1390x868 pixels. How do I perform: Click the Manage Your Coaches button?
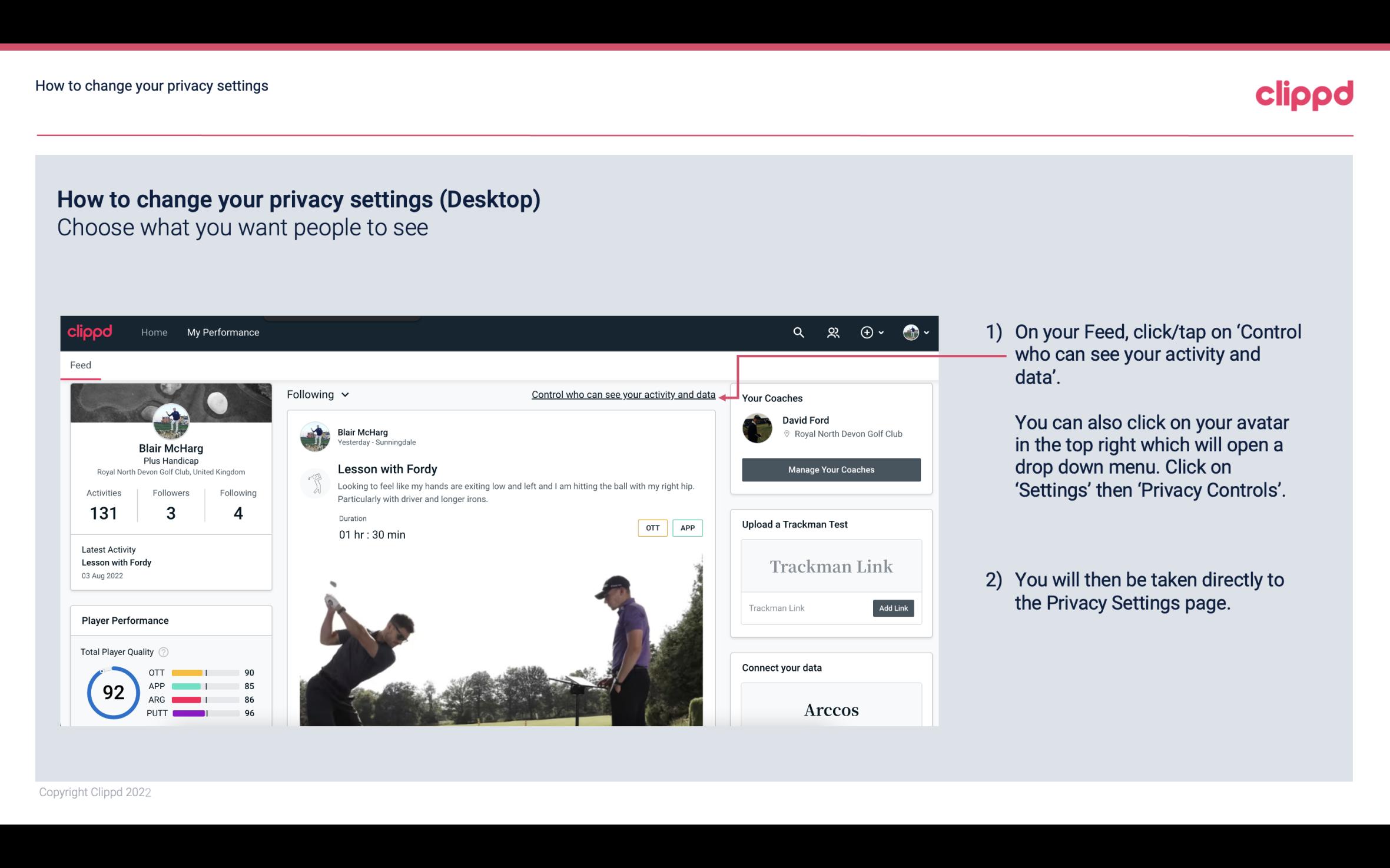coord(830,470)
